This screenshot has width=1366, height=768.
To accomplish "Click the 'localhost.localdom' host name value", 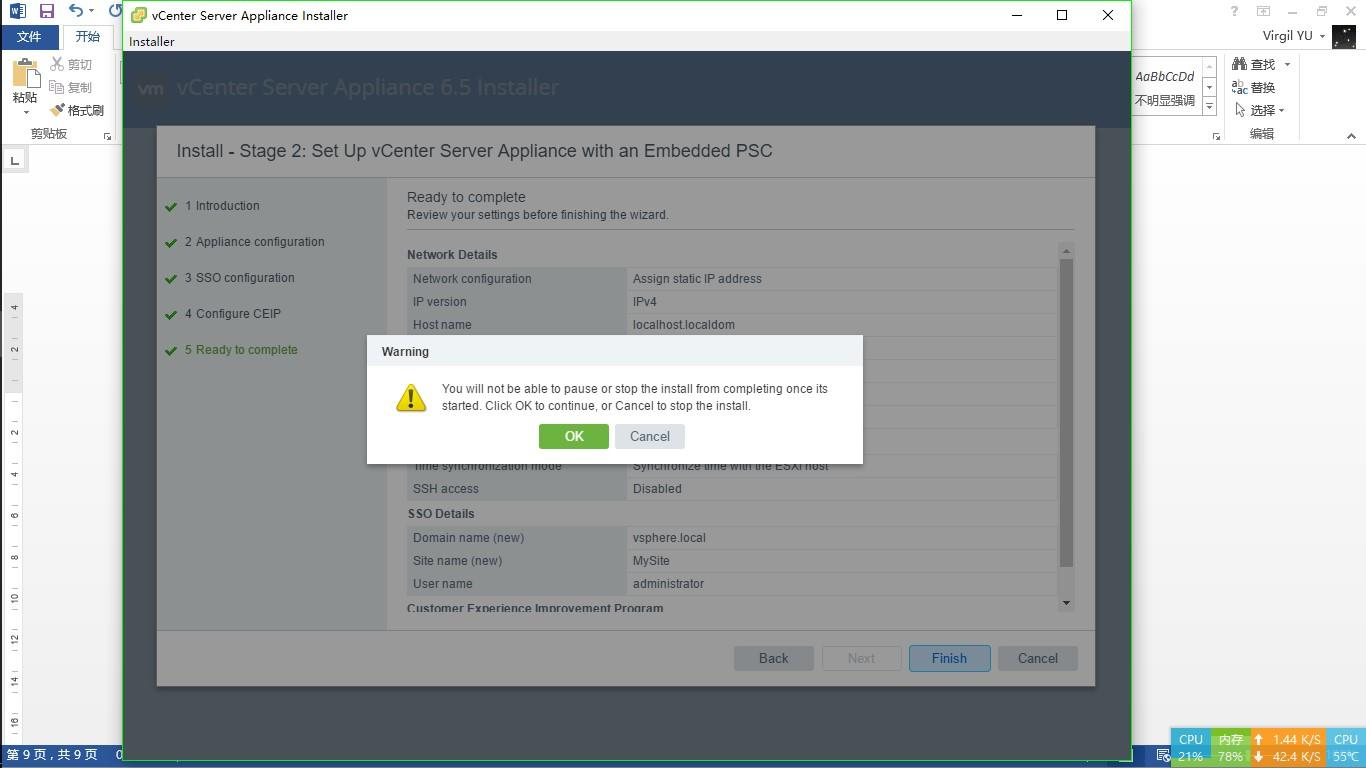I will [684, 325].
